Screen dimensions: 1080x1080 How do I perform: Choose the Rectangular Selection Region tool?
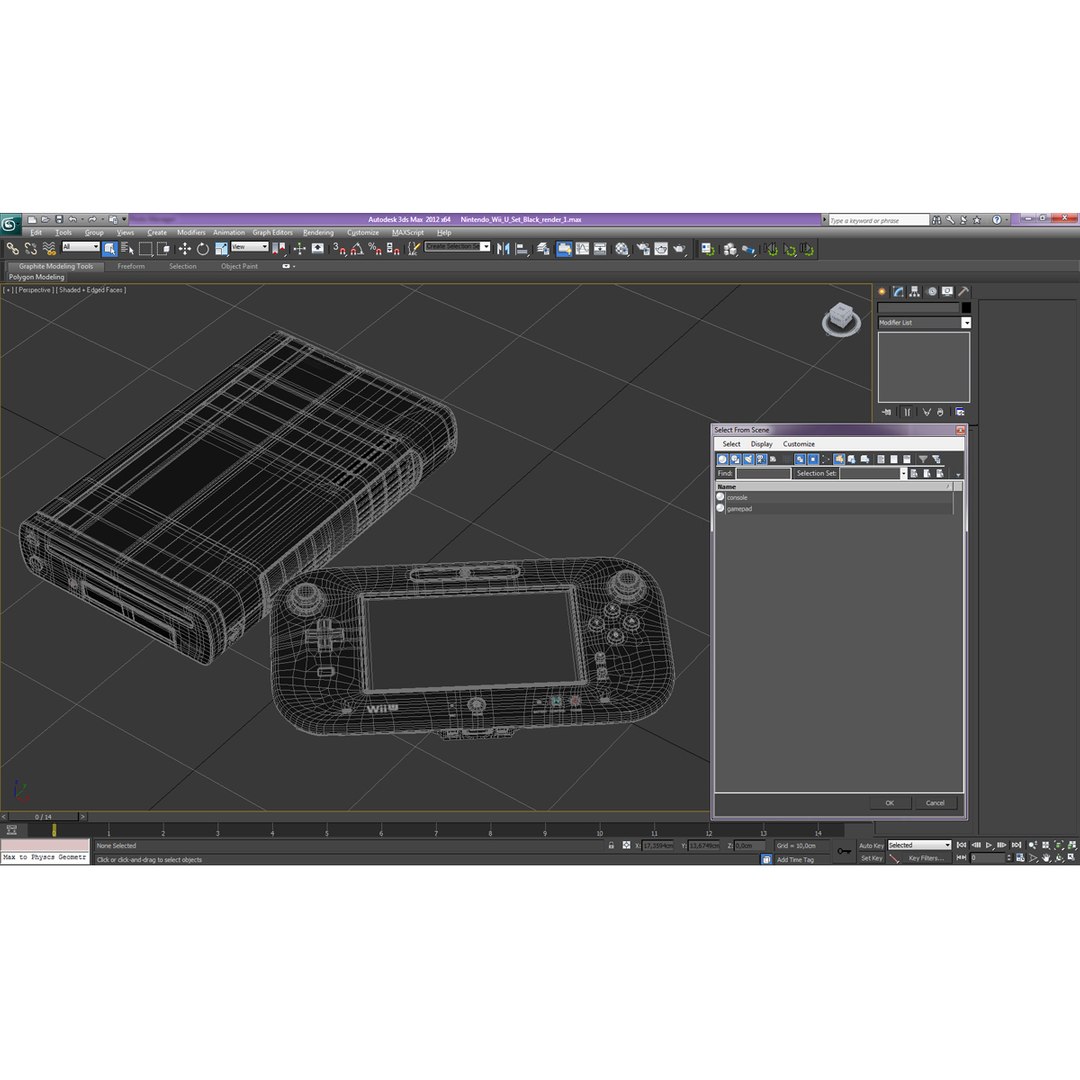[145, 249]
